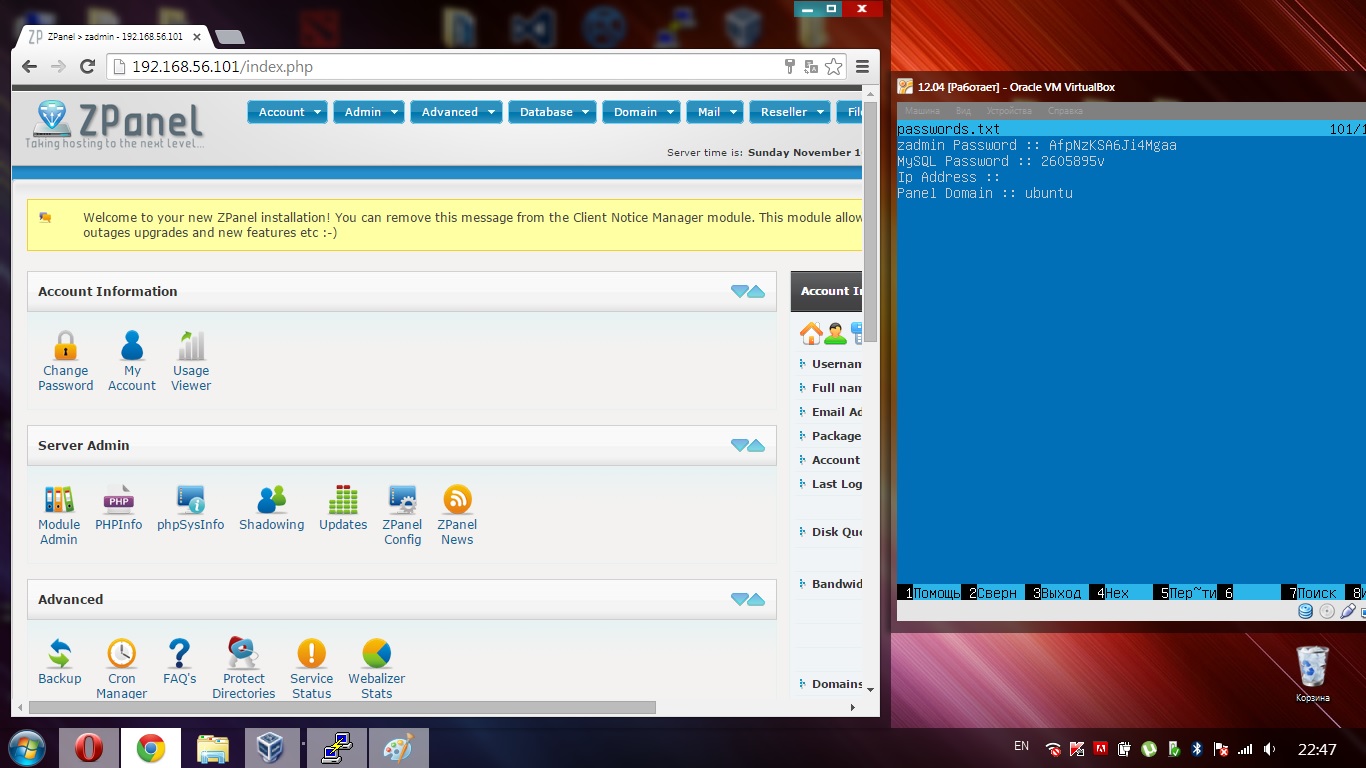
Task: Click the translate page icon in address bar
Action: [811, 67]
